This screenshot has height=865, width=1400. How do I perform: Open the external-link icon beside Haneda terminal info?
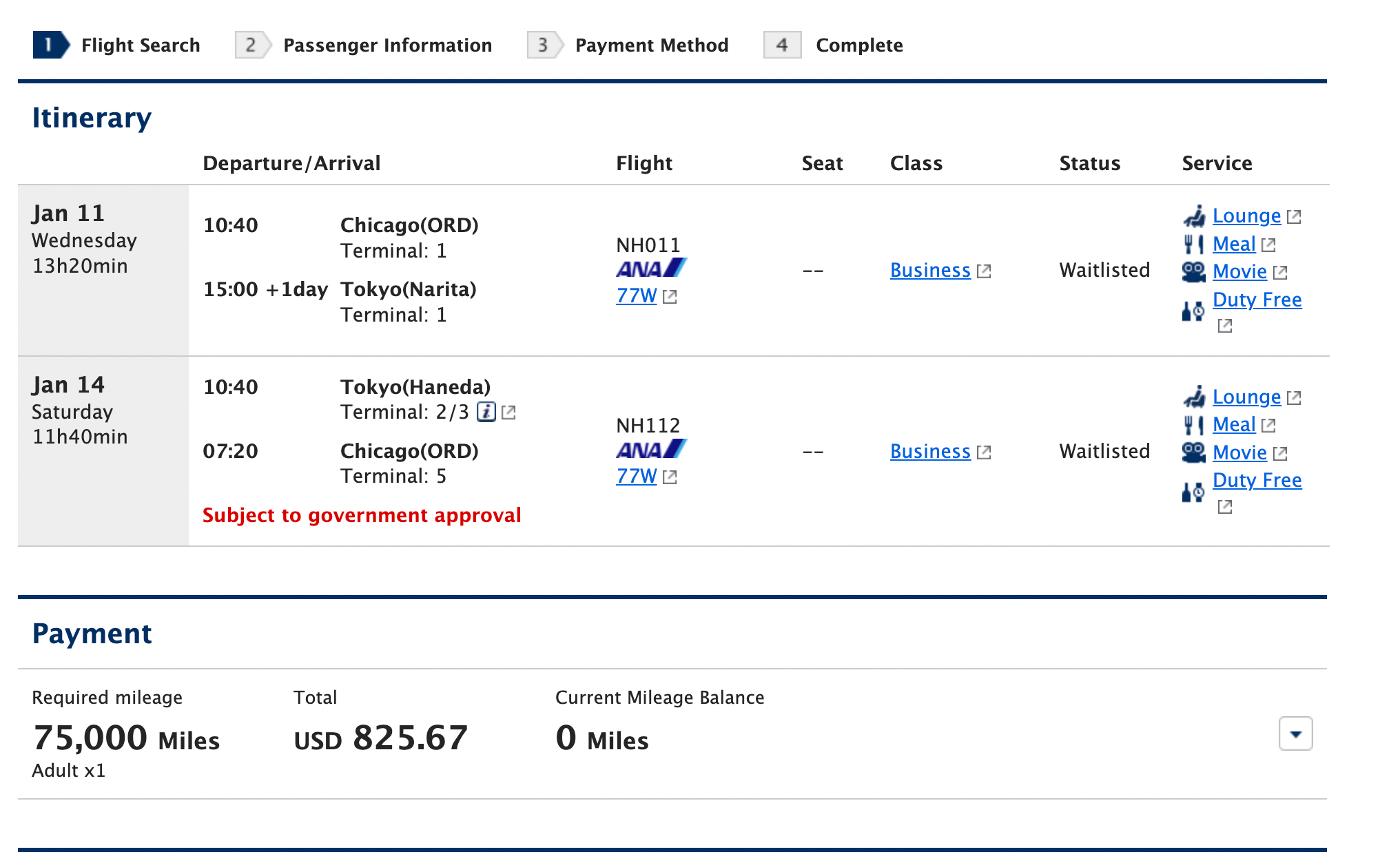click(x=509, y=413)
